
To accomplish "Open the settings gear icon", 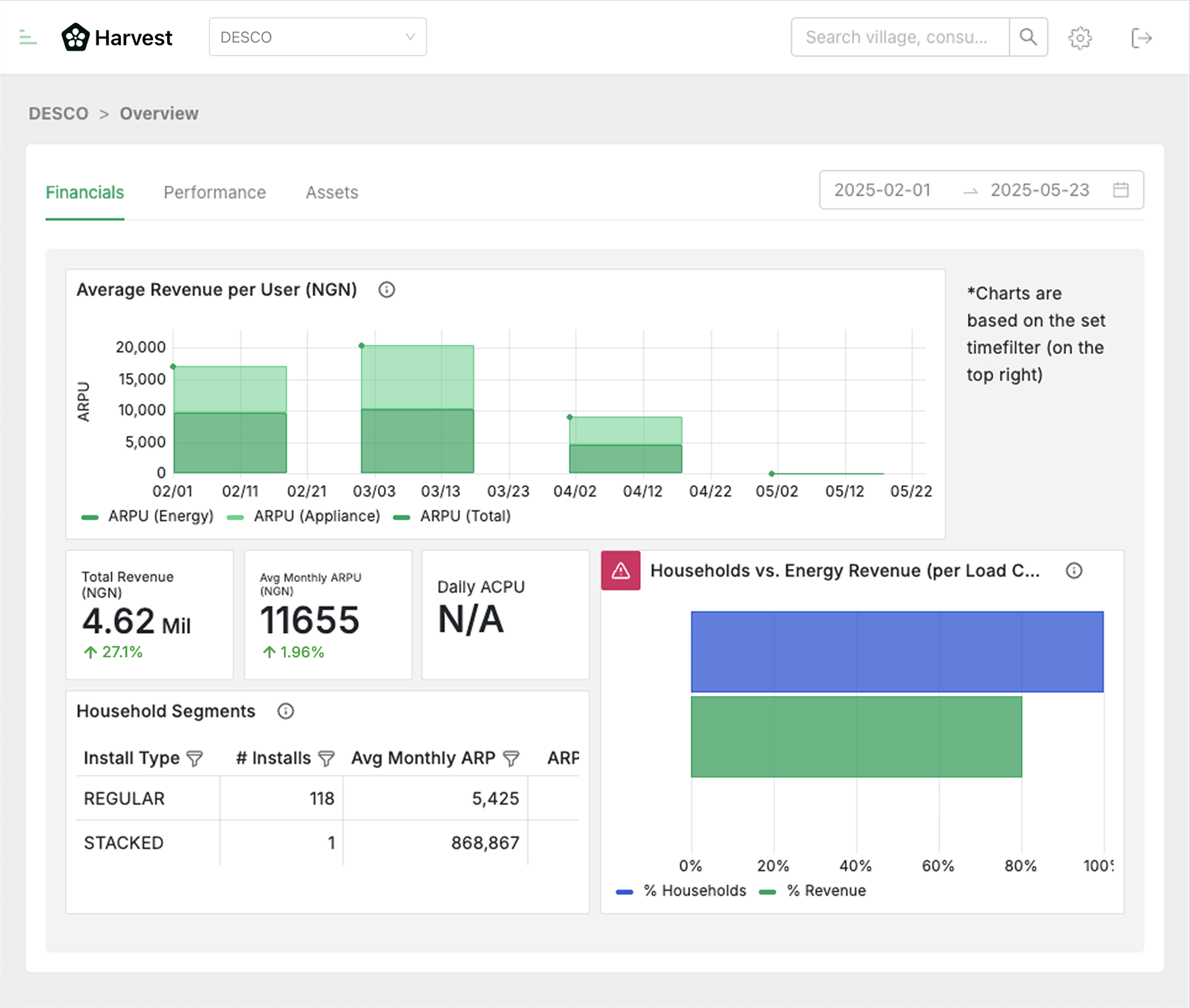I will point(1080,38).
